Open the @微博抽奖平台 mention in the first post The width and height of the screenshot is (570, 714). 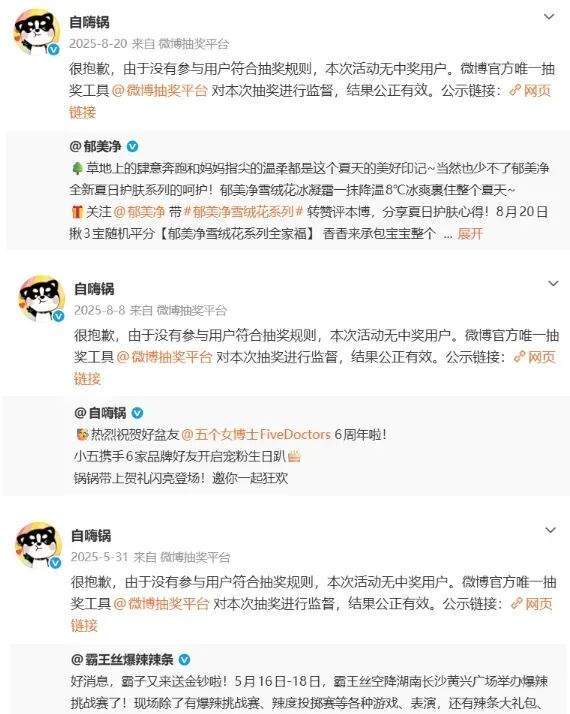pyautogui.click(x=159, y=90)
